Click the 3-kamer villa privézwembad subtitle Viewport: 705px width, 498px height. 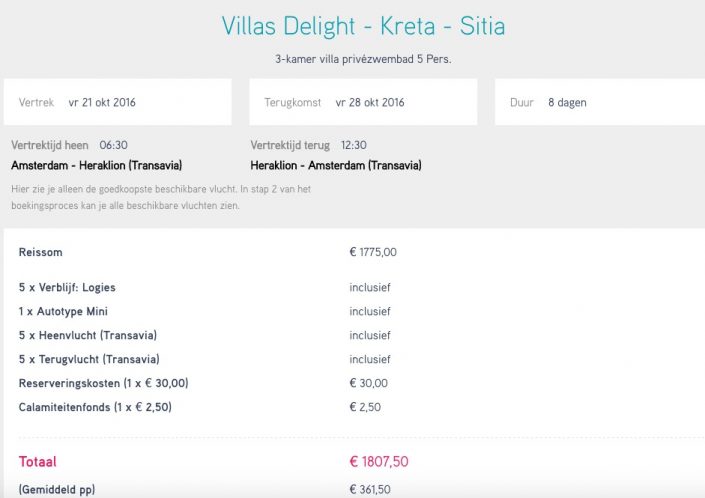point(363,59)
